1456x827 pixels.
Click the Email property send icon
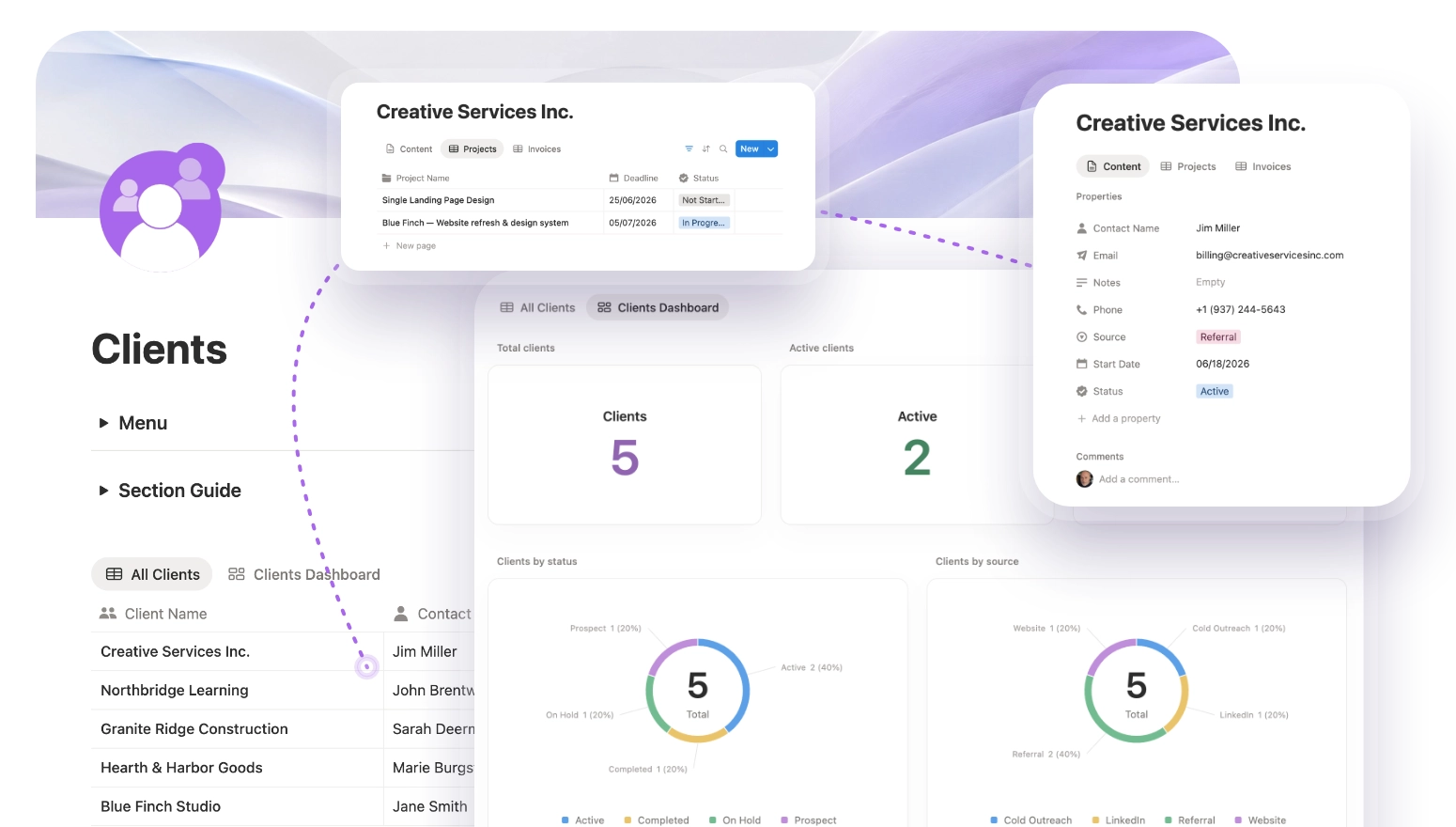point(1081,256)
